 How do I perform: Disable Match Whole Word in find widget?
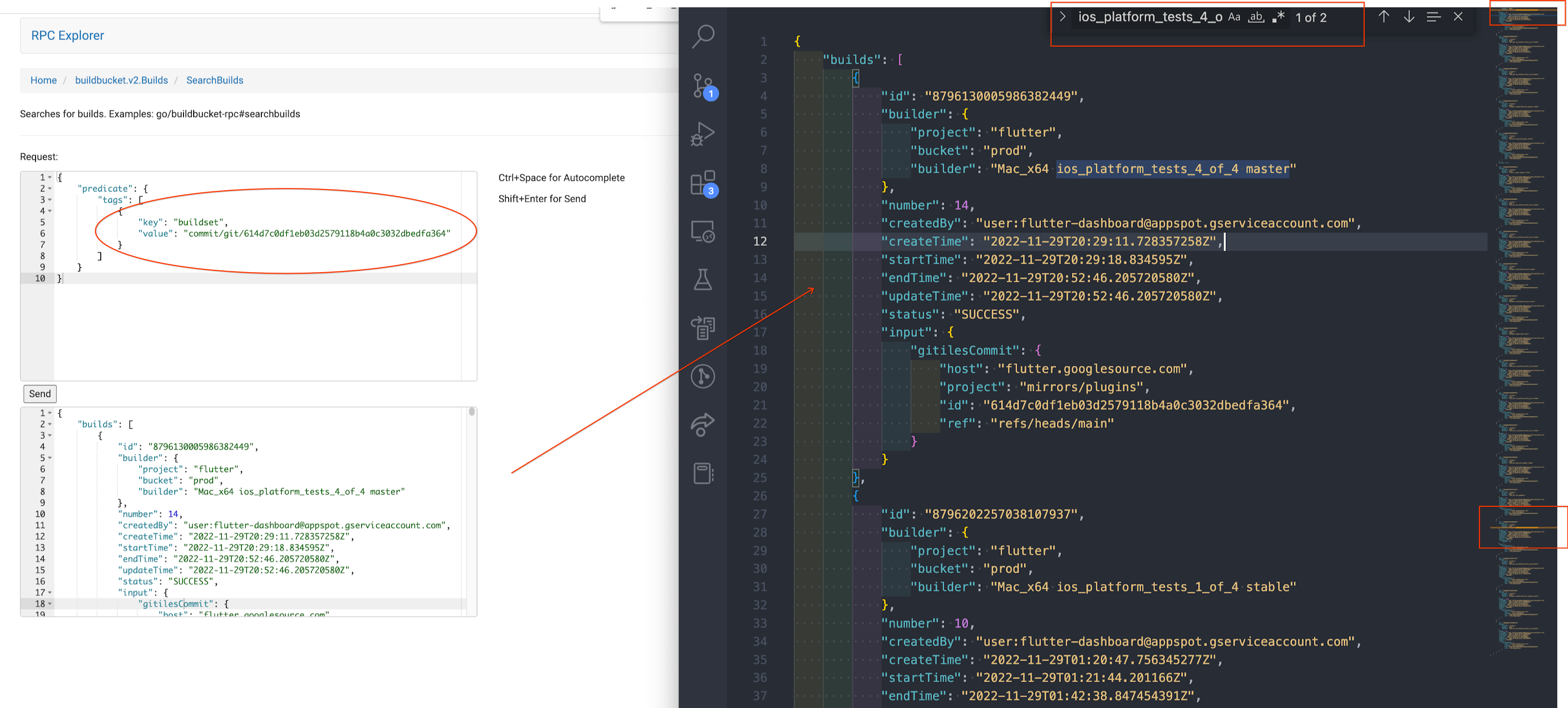(1256, 17)
